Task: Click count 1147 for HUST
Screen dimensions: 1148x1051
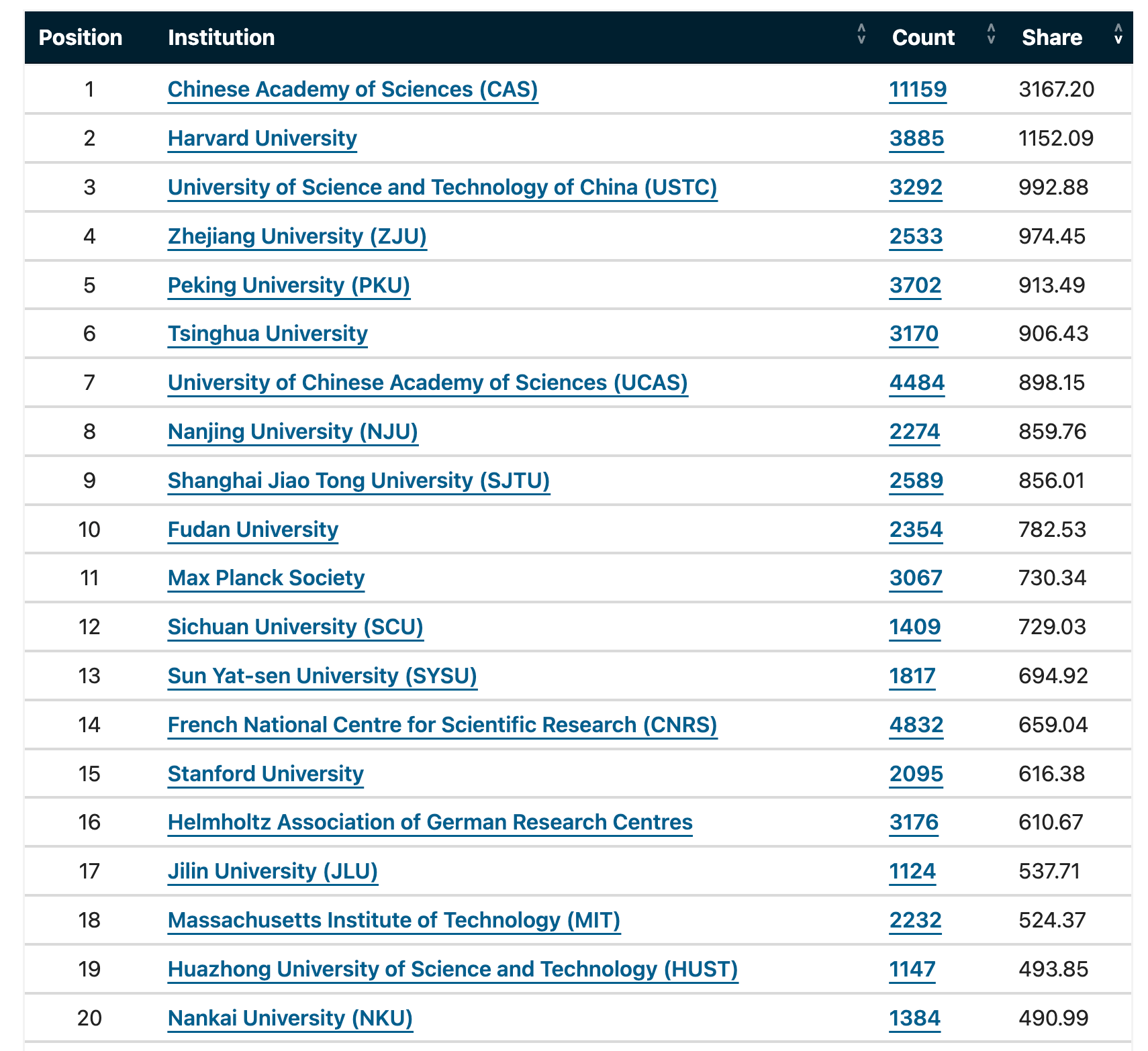Action: (912, 969)
